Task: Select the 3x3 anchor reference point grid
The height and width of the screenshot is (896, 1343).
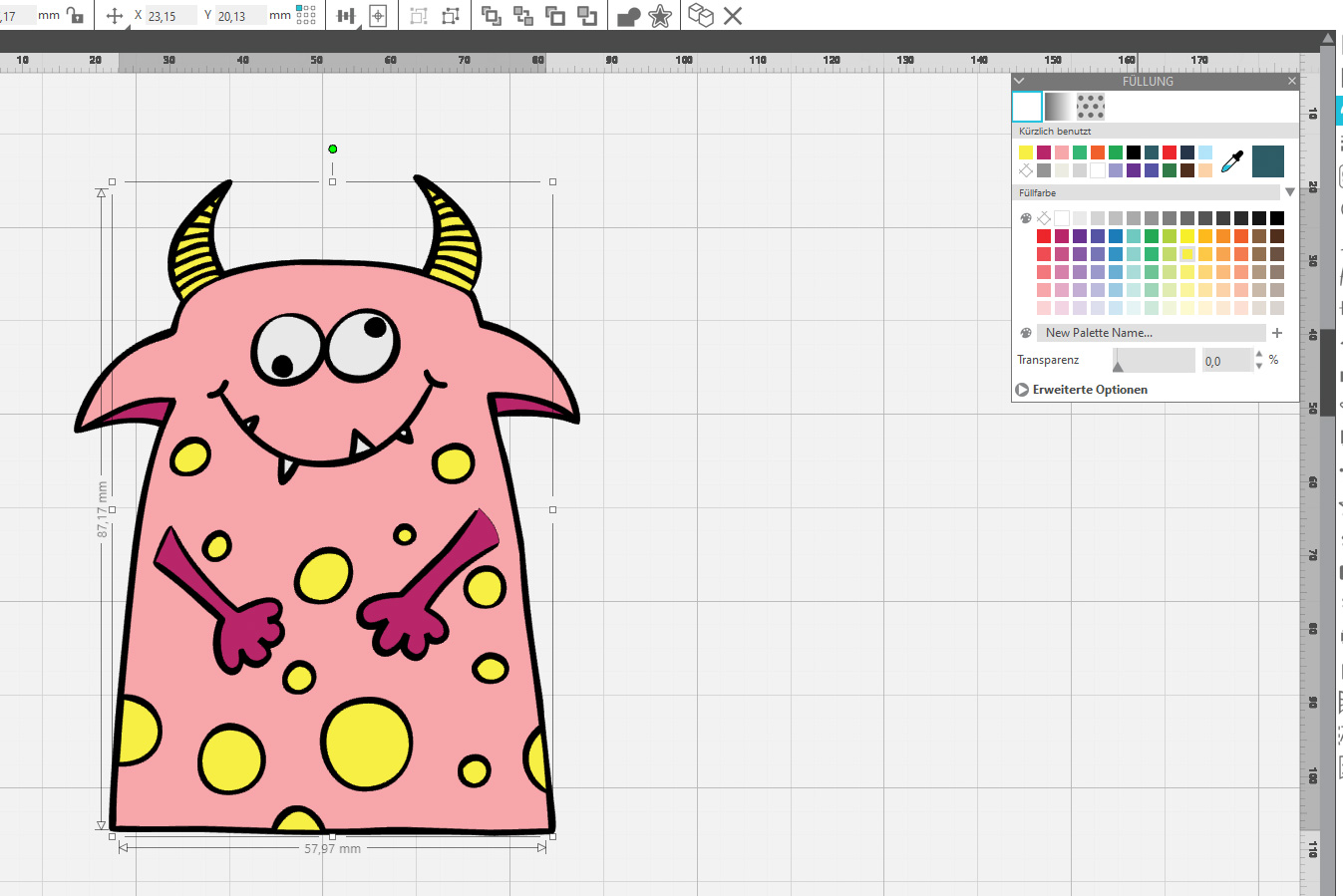Action: (306, 15)
